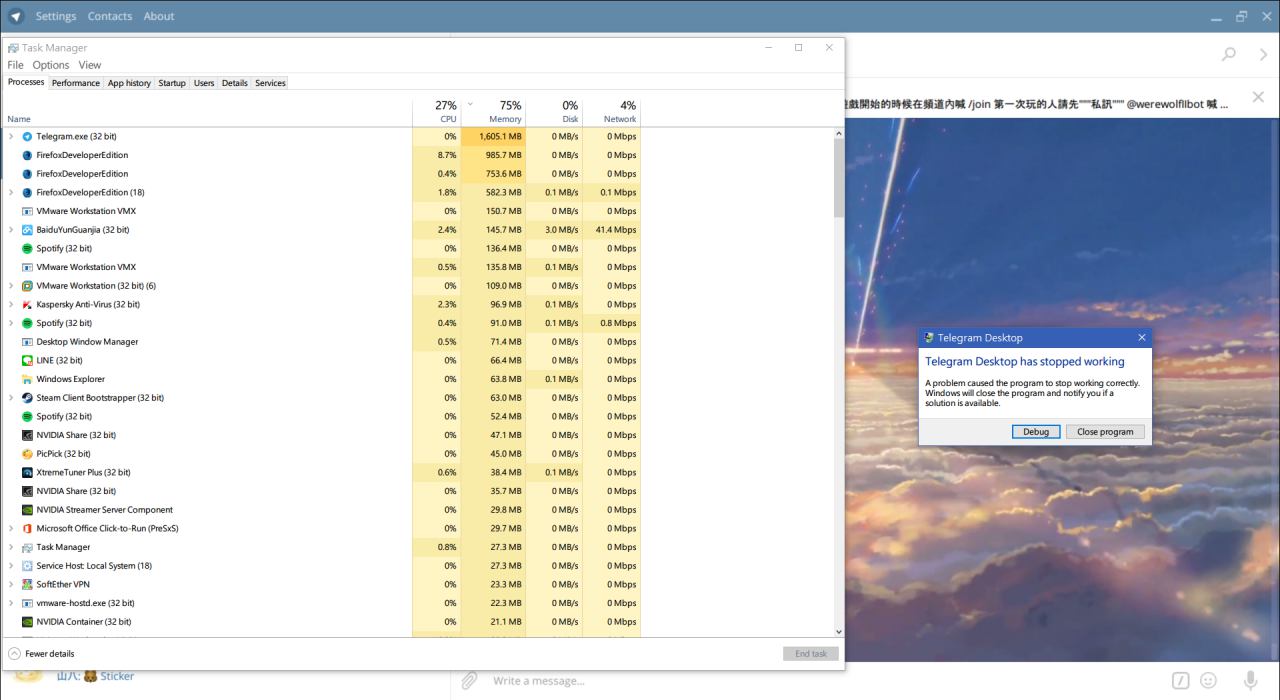Switch to the Performance tab

(76, 83)
